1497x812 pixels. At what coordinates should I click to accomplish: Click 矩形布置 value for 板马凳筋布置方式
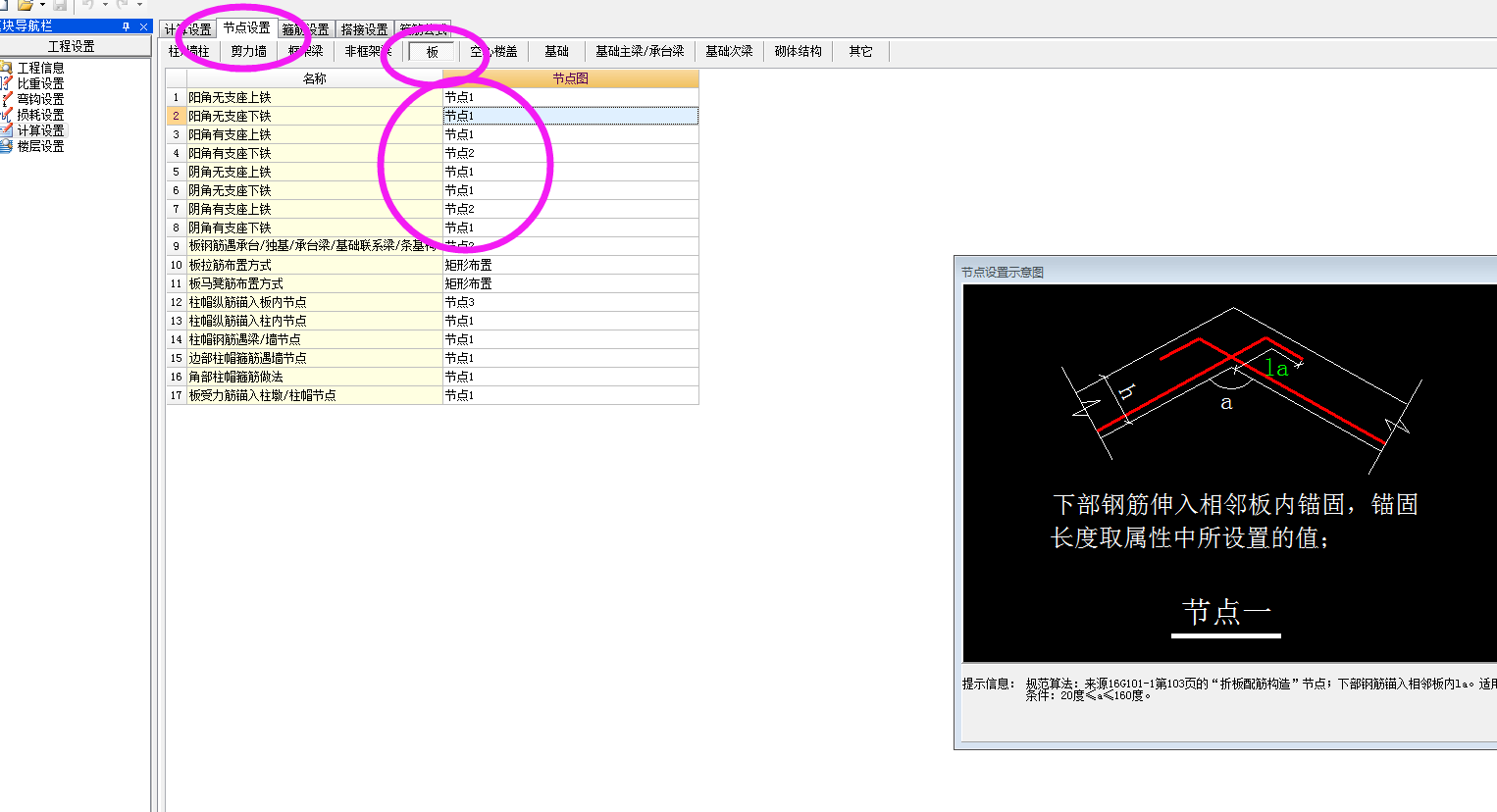coord(570,283)
